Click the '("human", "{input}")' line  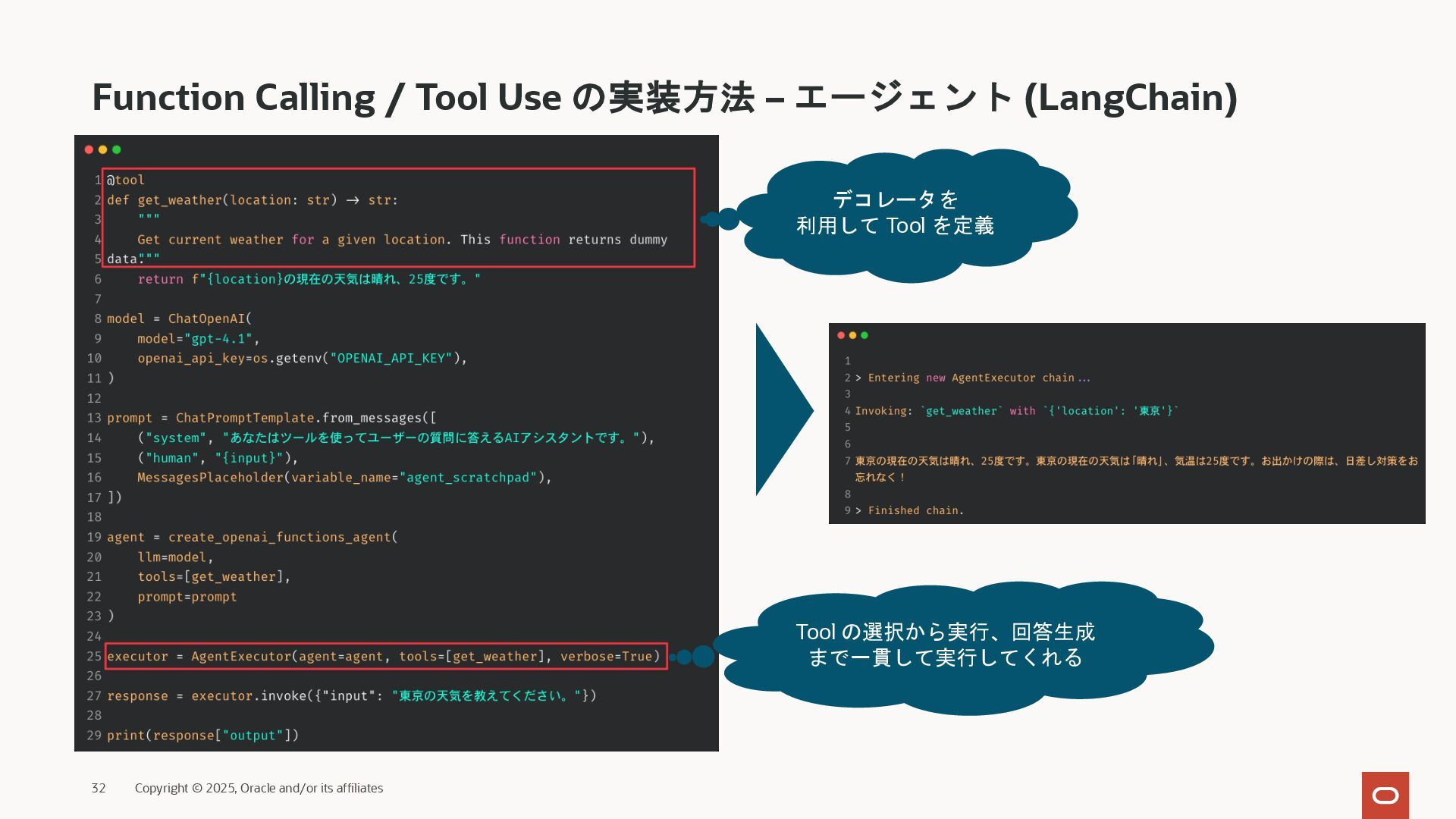pyautogui.click(x=218, y=457)
